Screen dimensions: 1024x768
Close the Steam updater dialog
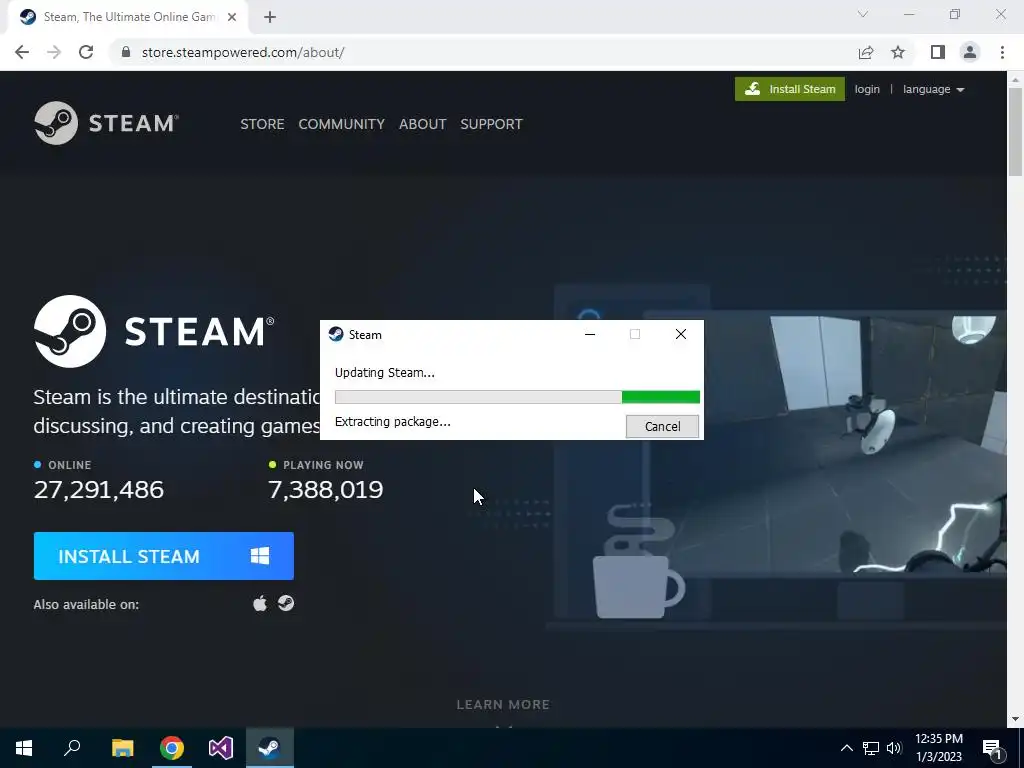click(680, 334)
